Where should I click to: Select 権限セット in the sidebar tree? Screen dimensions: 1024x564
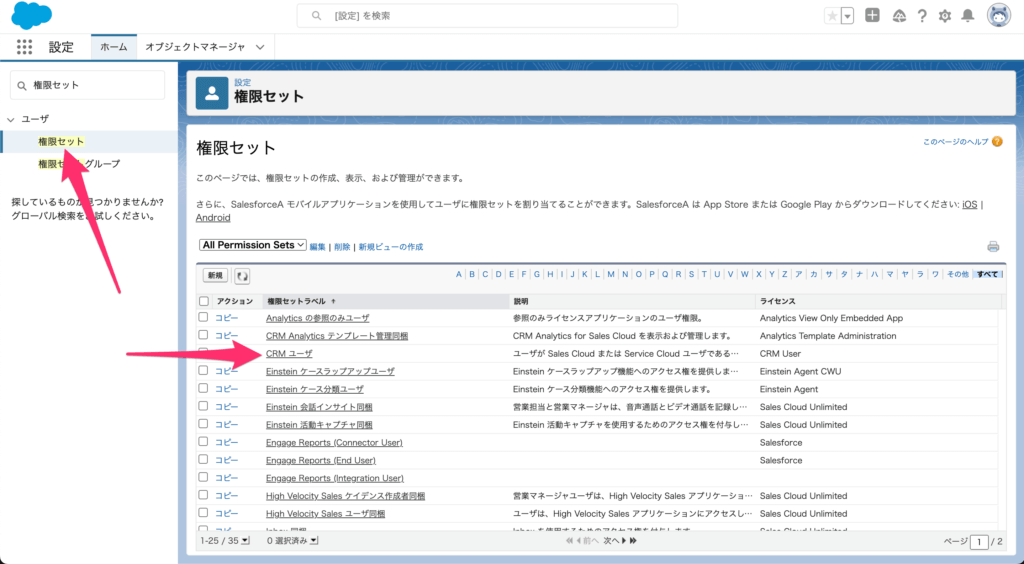point(61,142)
